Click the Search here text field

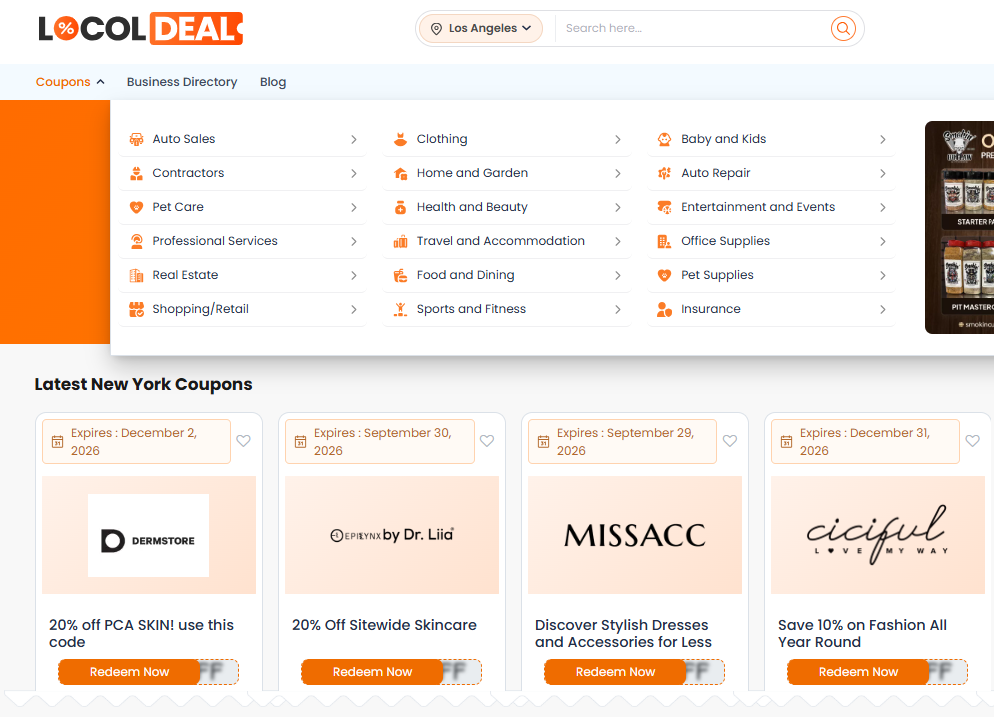coord(691,29)
